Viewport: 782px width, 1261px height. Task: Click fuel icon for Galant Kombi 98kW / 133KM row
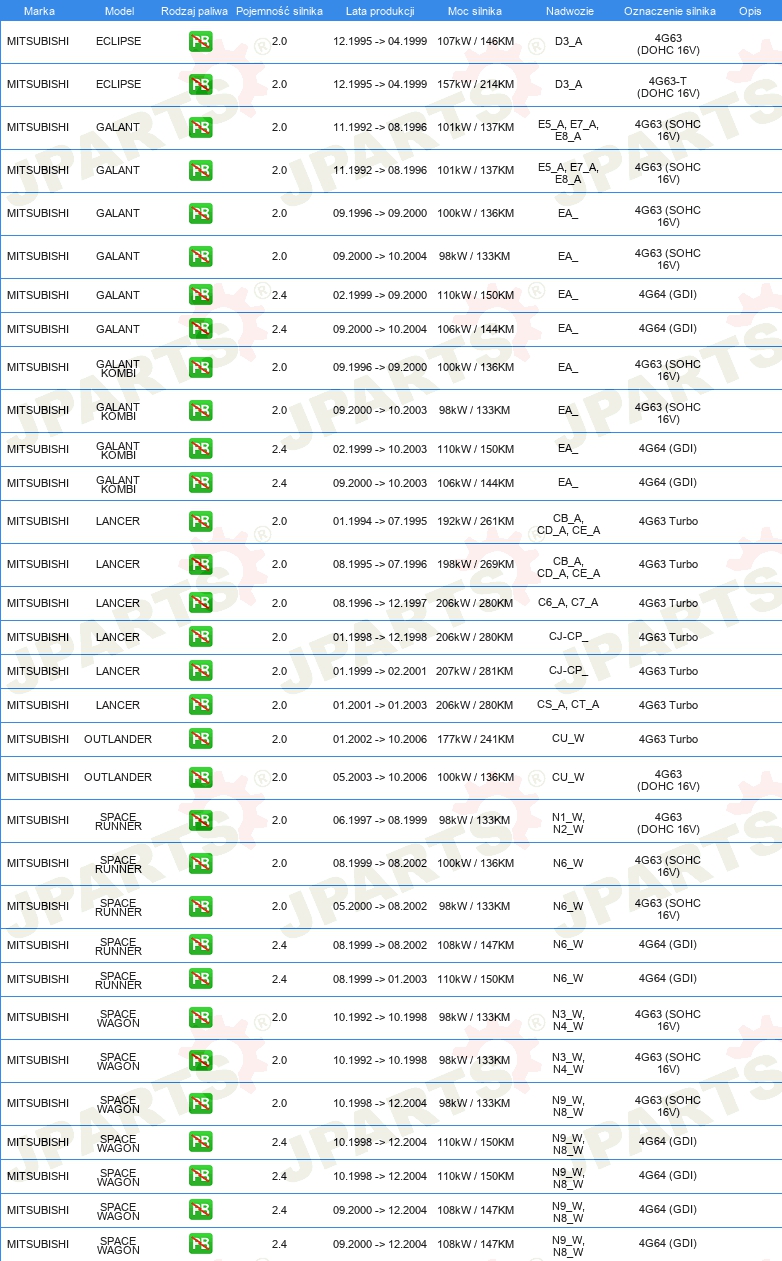point(200,410)
